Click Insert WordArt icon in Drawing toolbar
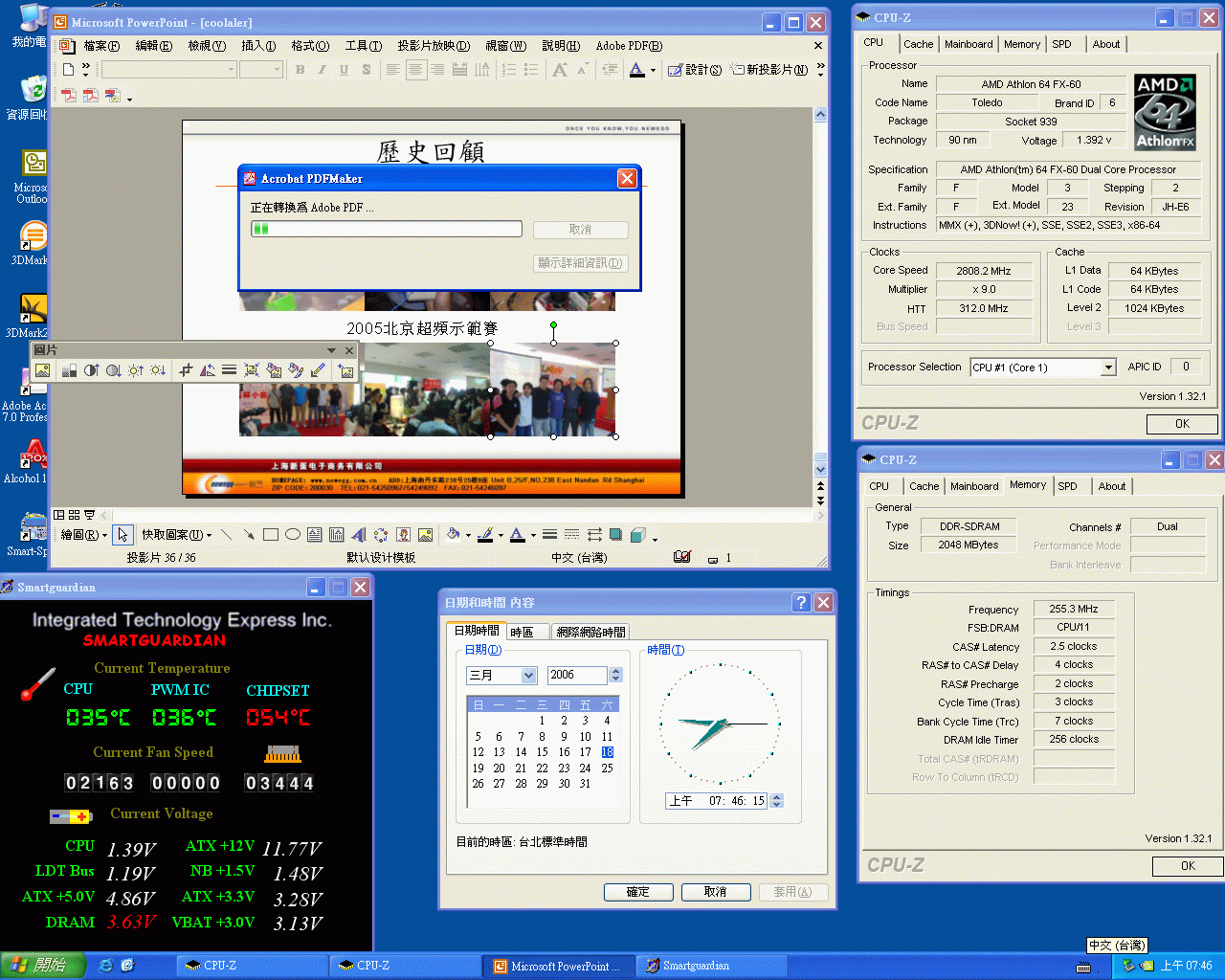Viewport: 1225px width, 980px height. [x=359, y=535]
